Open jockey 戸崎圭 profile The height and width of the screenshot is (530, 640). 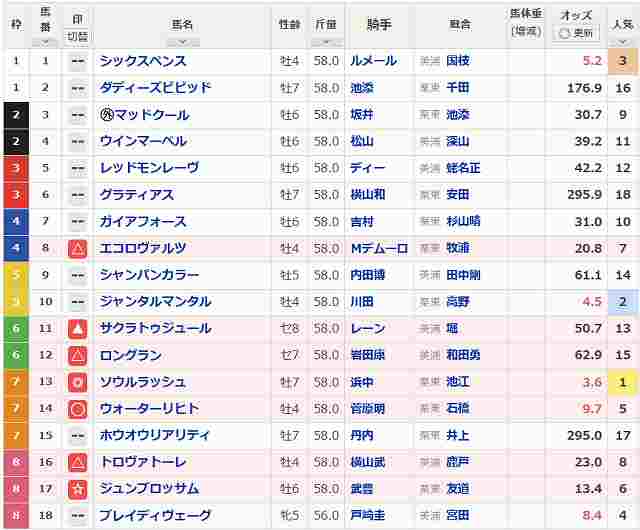pos(368,515)
